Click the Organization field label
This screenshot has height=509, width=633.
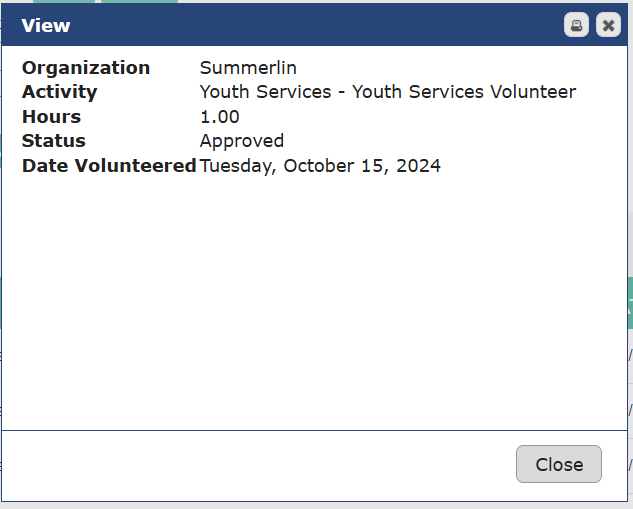coord(86,68)
